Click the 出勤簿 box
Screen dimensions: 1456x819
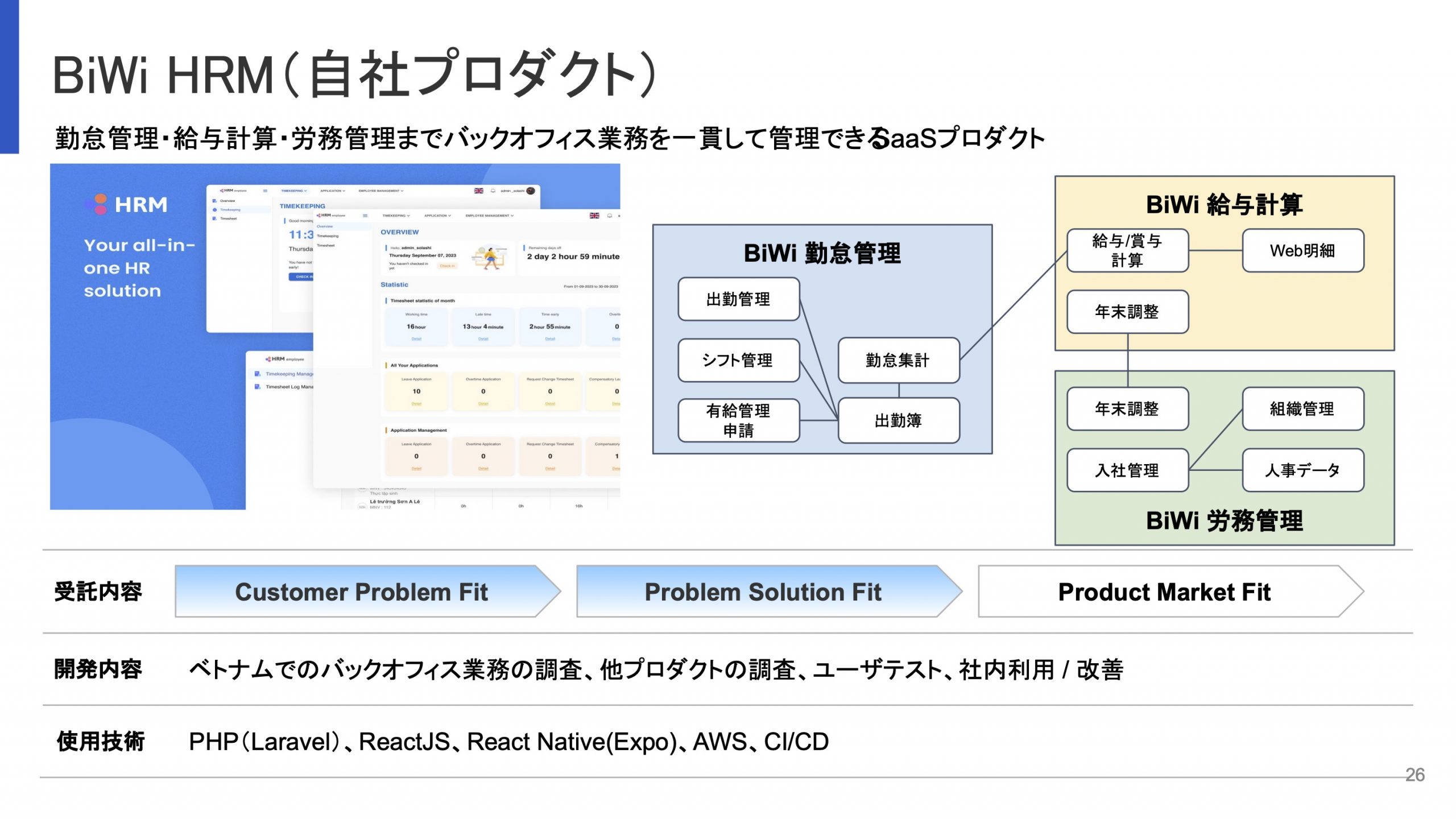[x=899, y=420]
